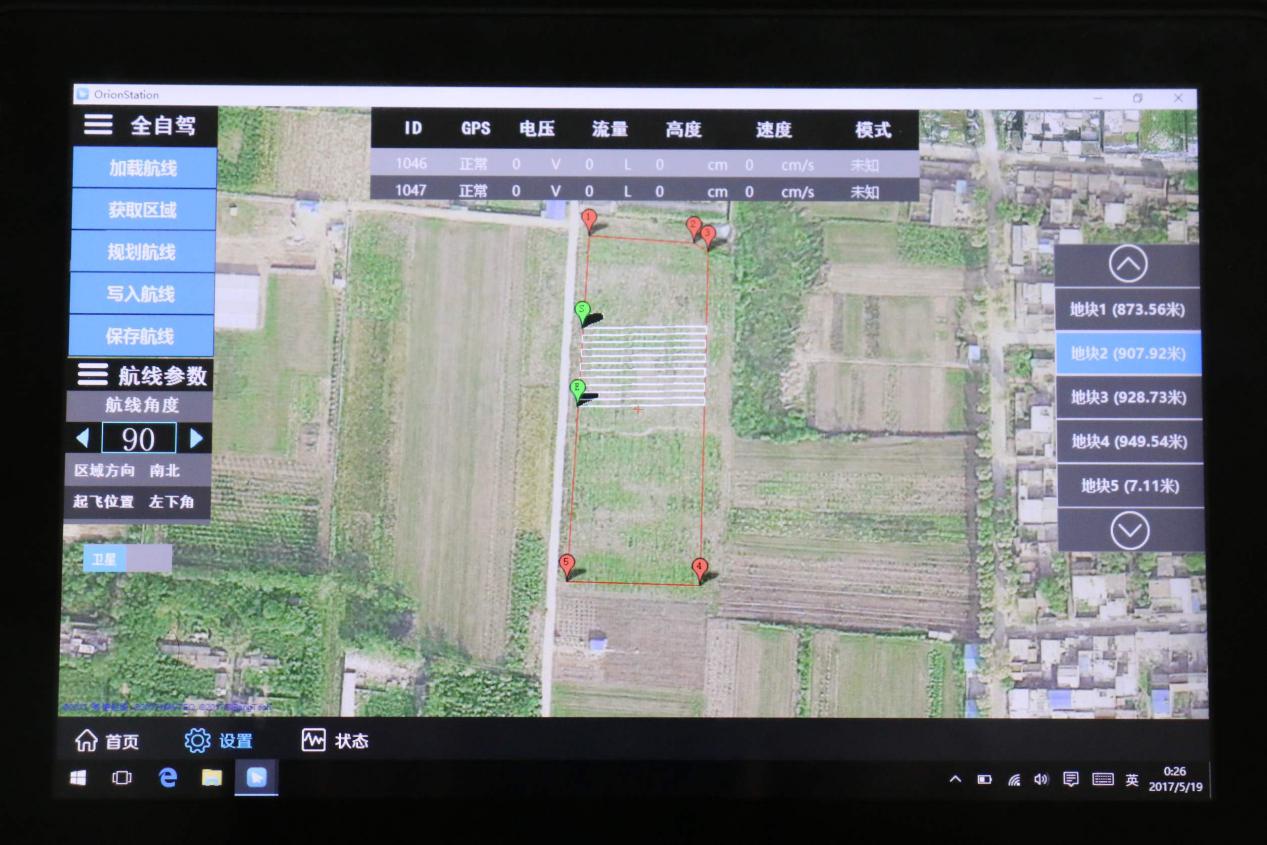
Task: Select 地块3 (928.73米) in plot list
Action: [x=1128, y=397]
